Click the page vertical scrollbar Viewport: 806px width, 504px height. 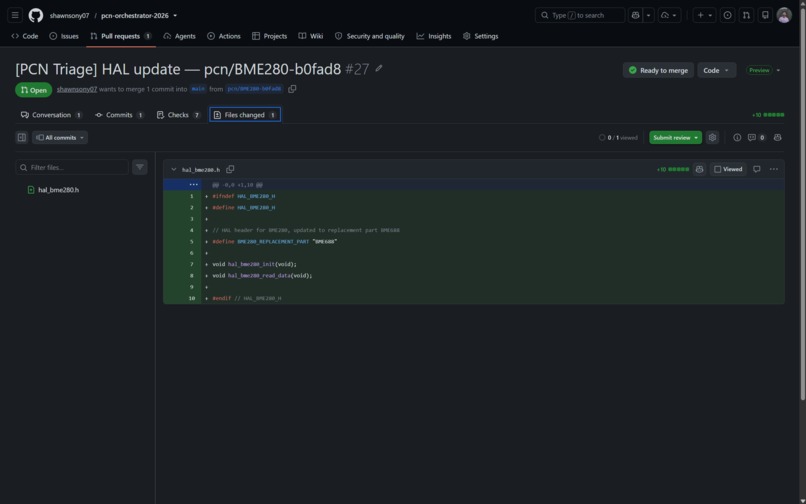(802, 206)
